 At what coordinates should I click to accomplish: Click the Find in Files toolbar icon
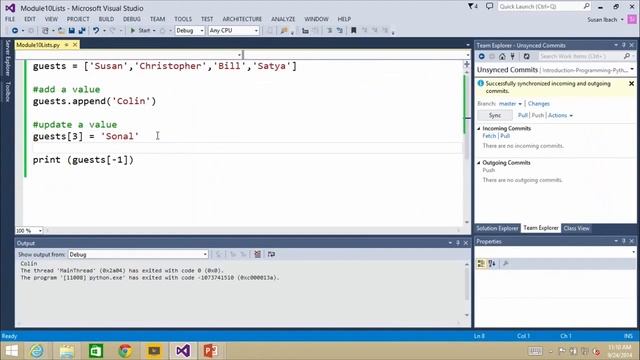click(284, 31)
